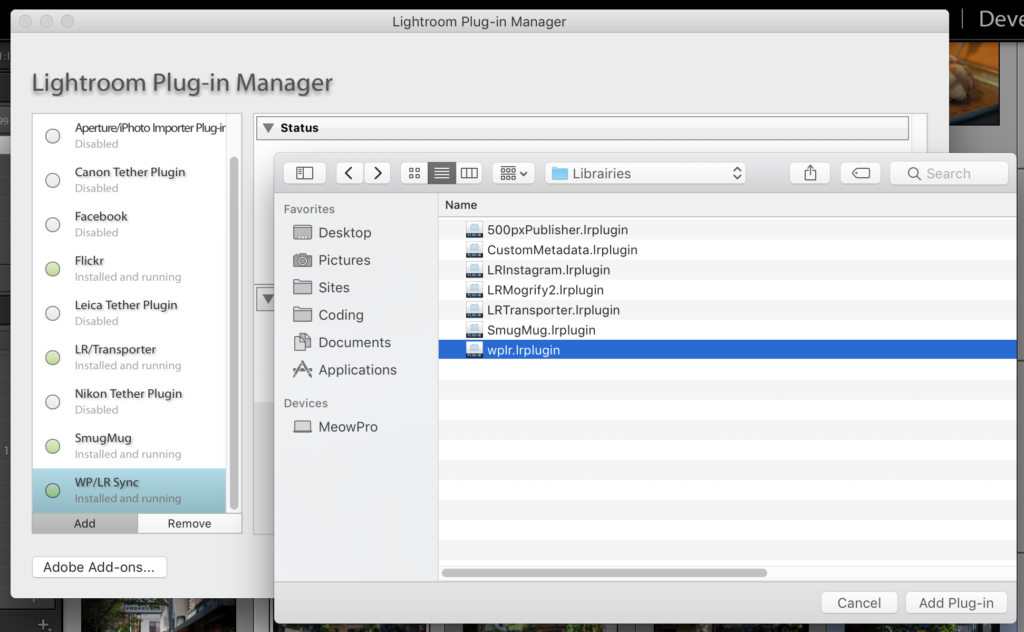Select LR/Transporter in the plug-in list
This screenshot has height=632, width=1024.
coord(129,358)
